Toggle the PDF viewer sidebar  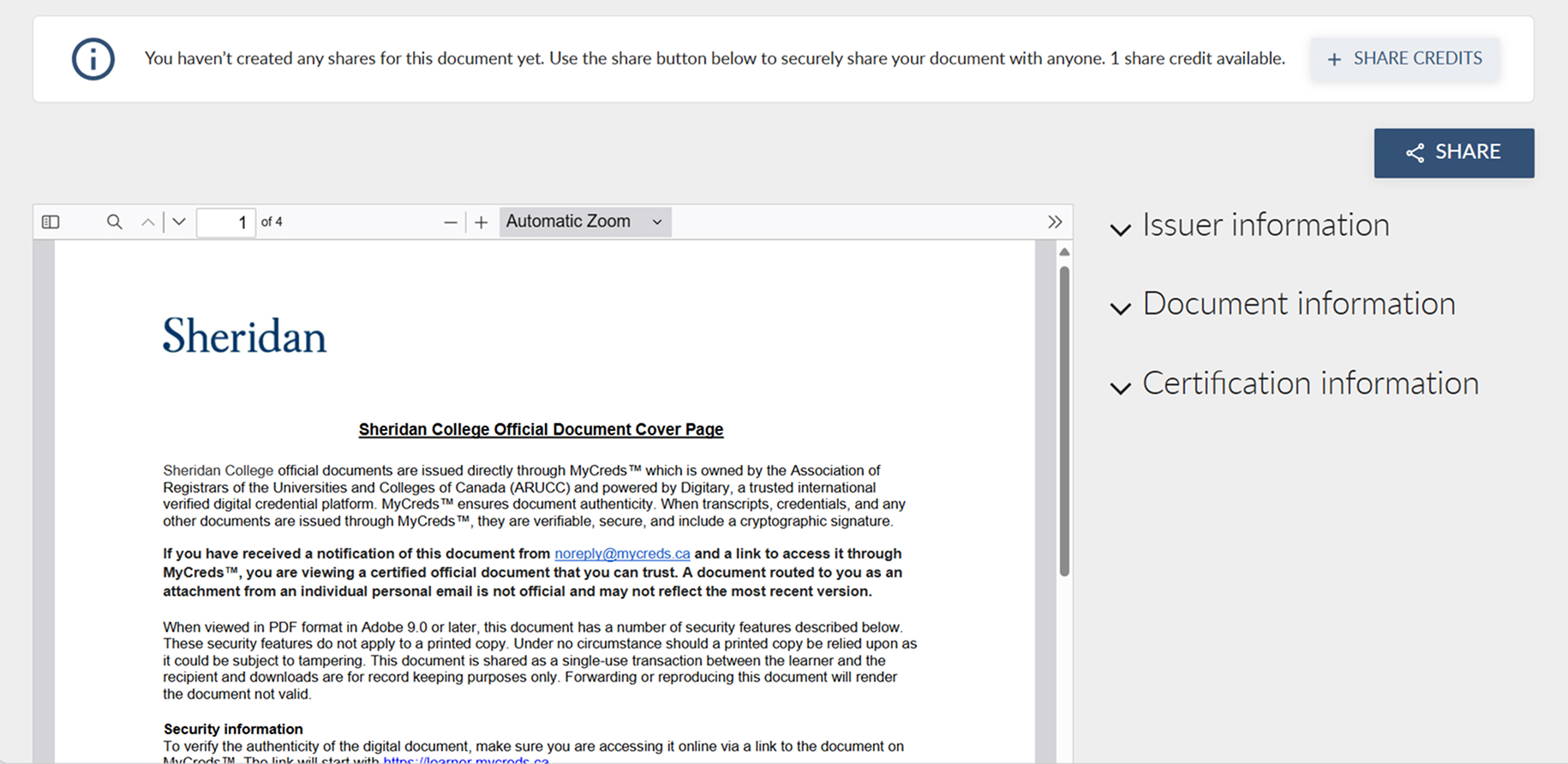[51, 222]
